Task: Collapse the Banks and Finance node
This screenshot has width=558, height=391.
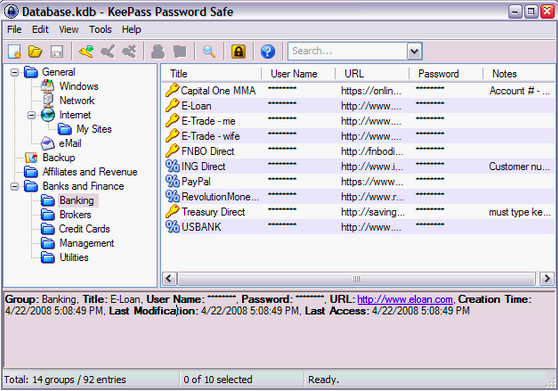Action: [14, 186]
